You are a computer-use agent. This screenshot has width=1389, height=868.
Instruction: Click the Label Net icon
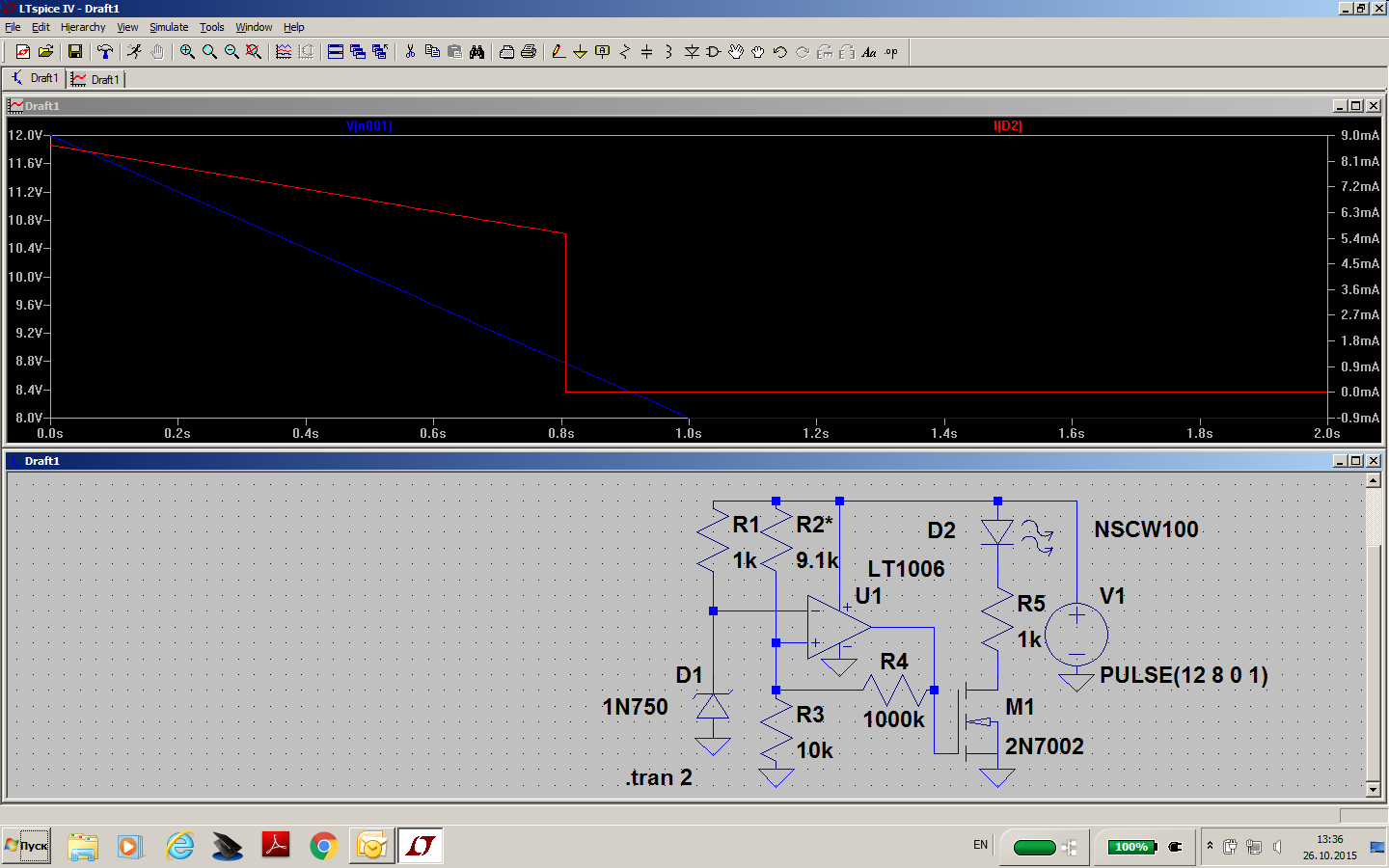pyautogui.click(x=602, y=52)
